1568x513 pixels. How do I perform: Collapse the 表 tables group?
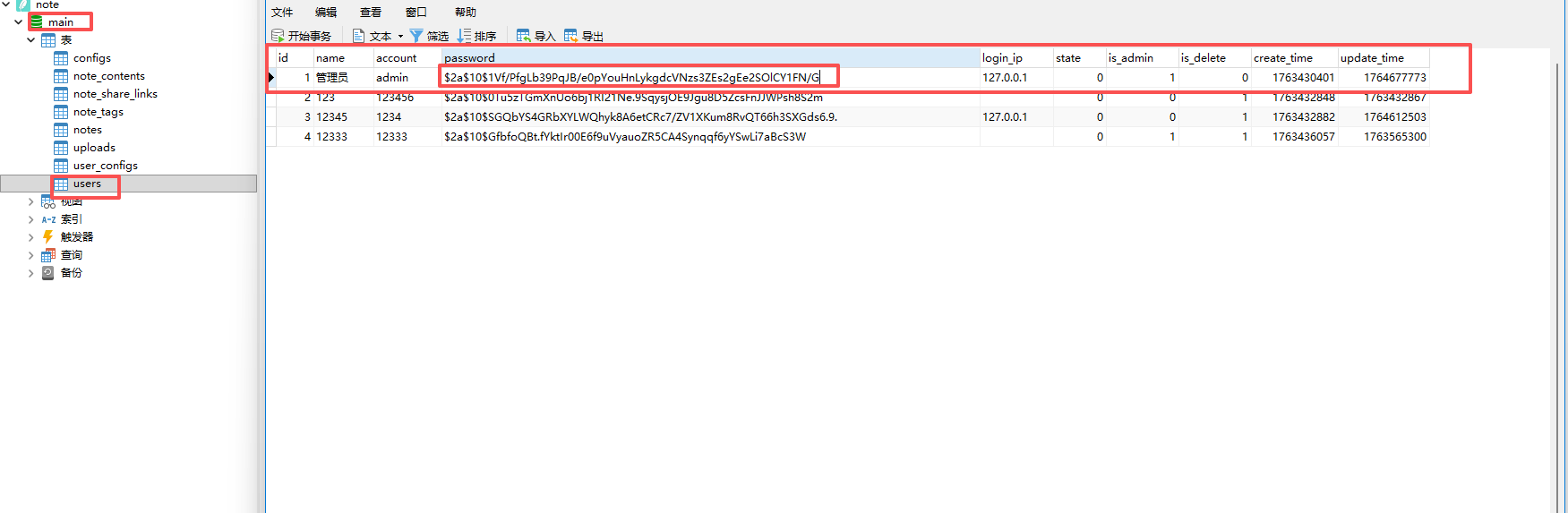[31, 40]
